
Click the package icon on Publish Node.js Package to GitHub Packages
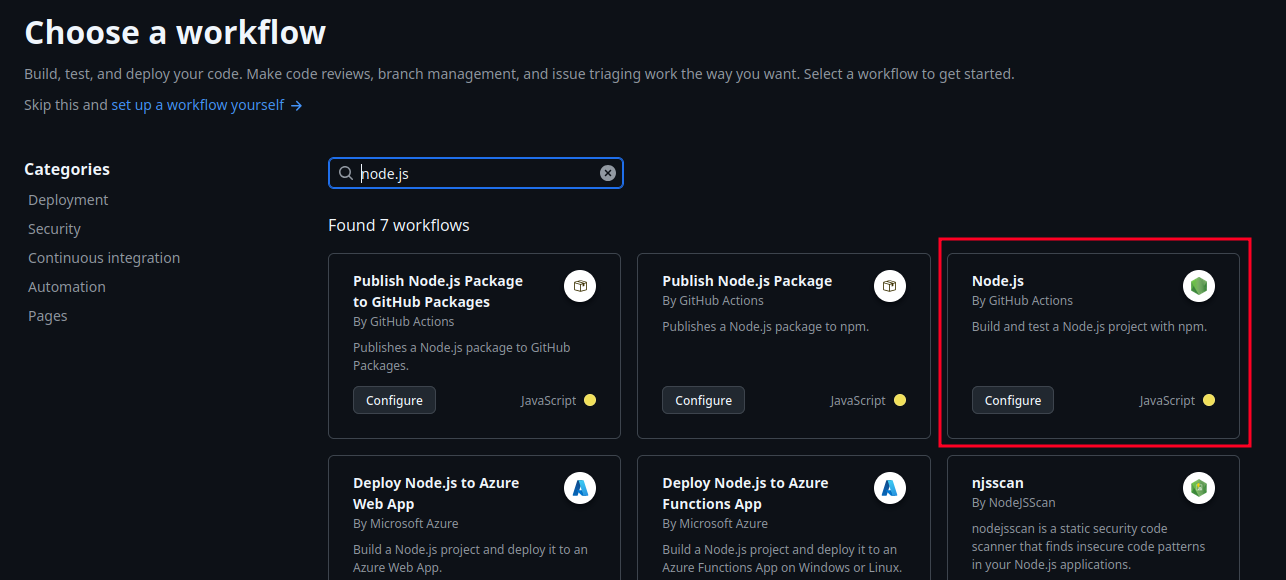(x=580, y=285)
